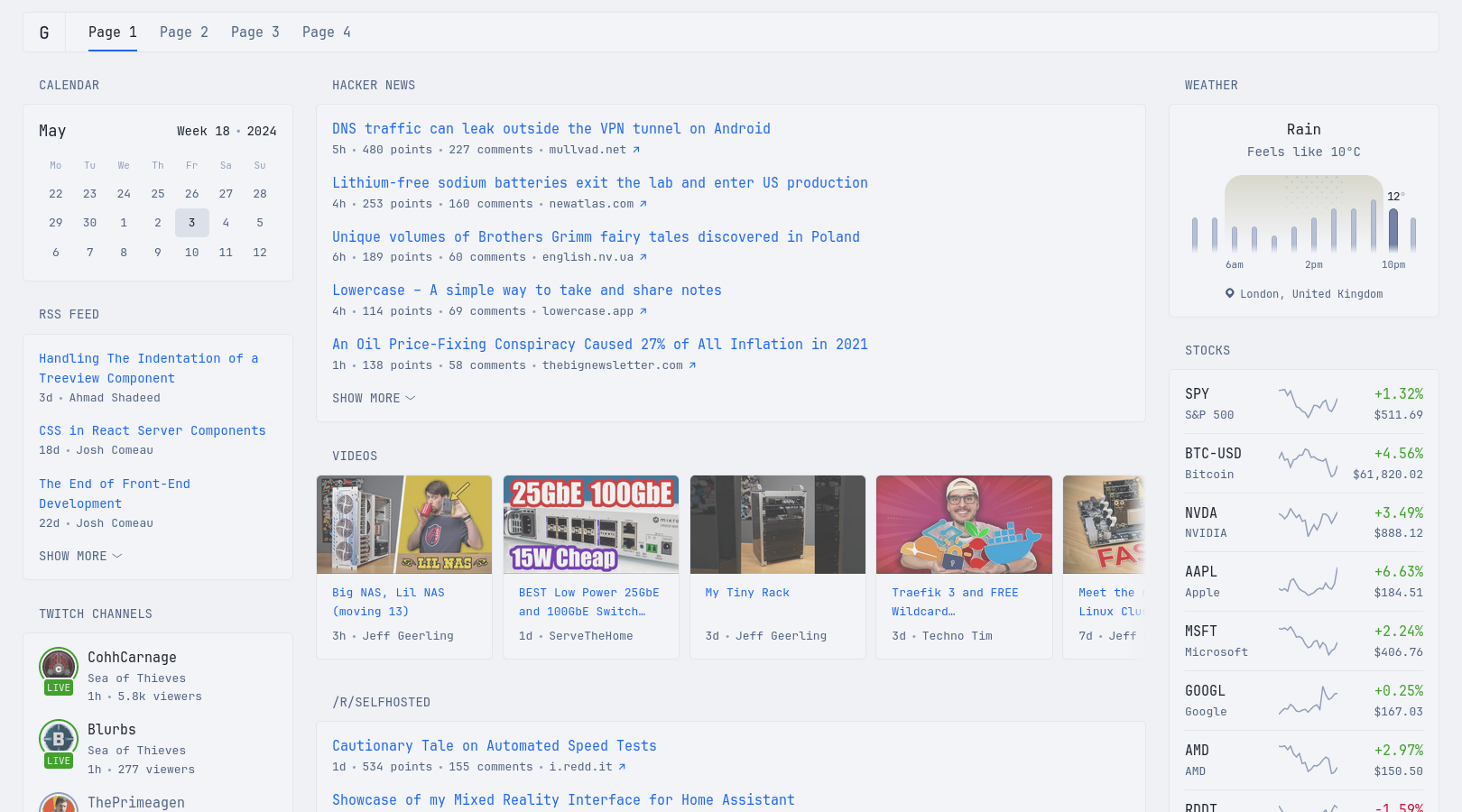Viewport: 1462px width, 812px height.
Task: Click the Blurbs channel avatar
Action: (59, 740)
